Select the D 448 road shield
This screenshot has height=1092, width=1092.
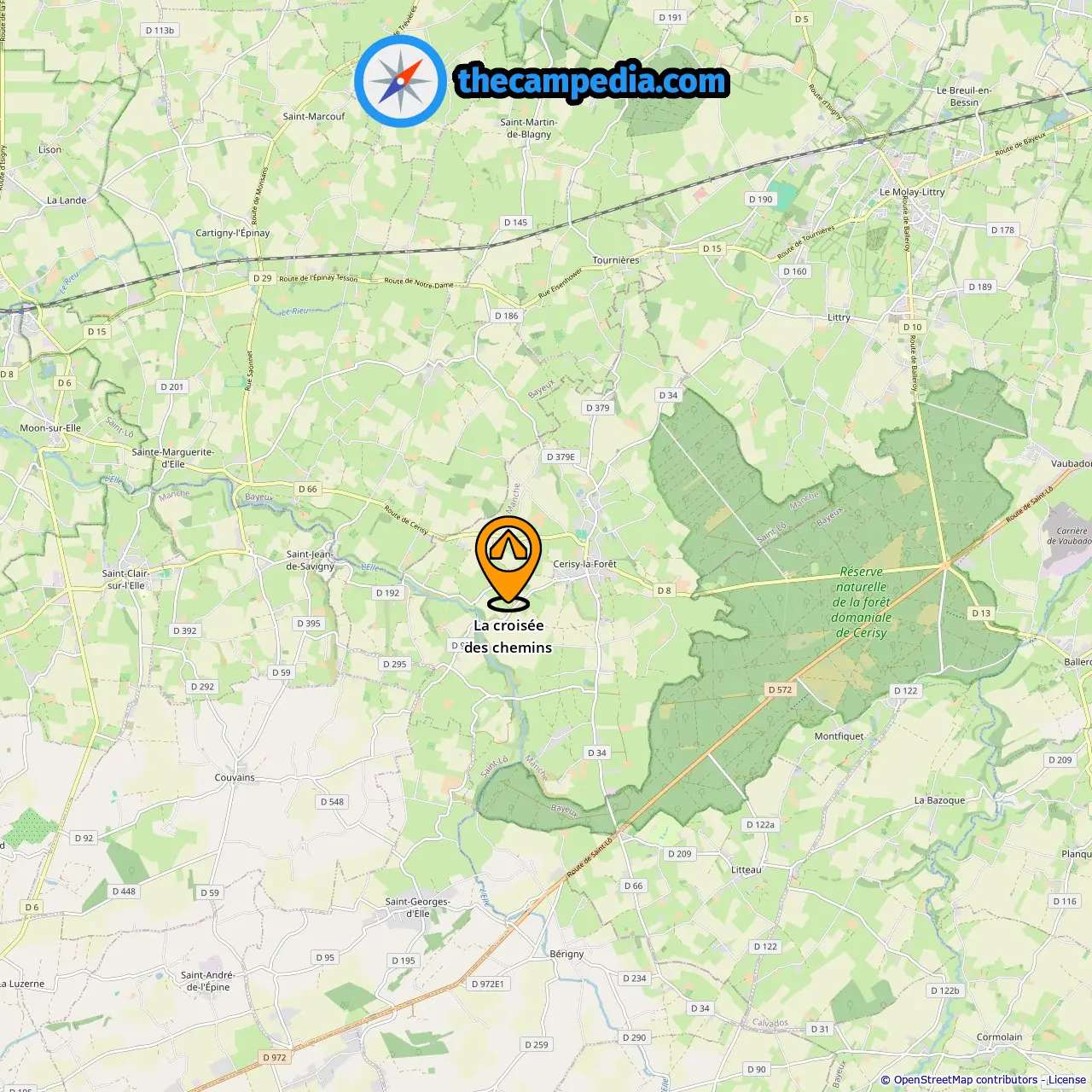(x=124, y=891)
